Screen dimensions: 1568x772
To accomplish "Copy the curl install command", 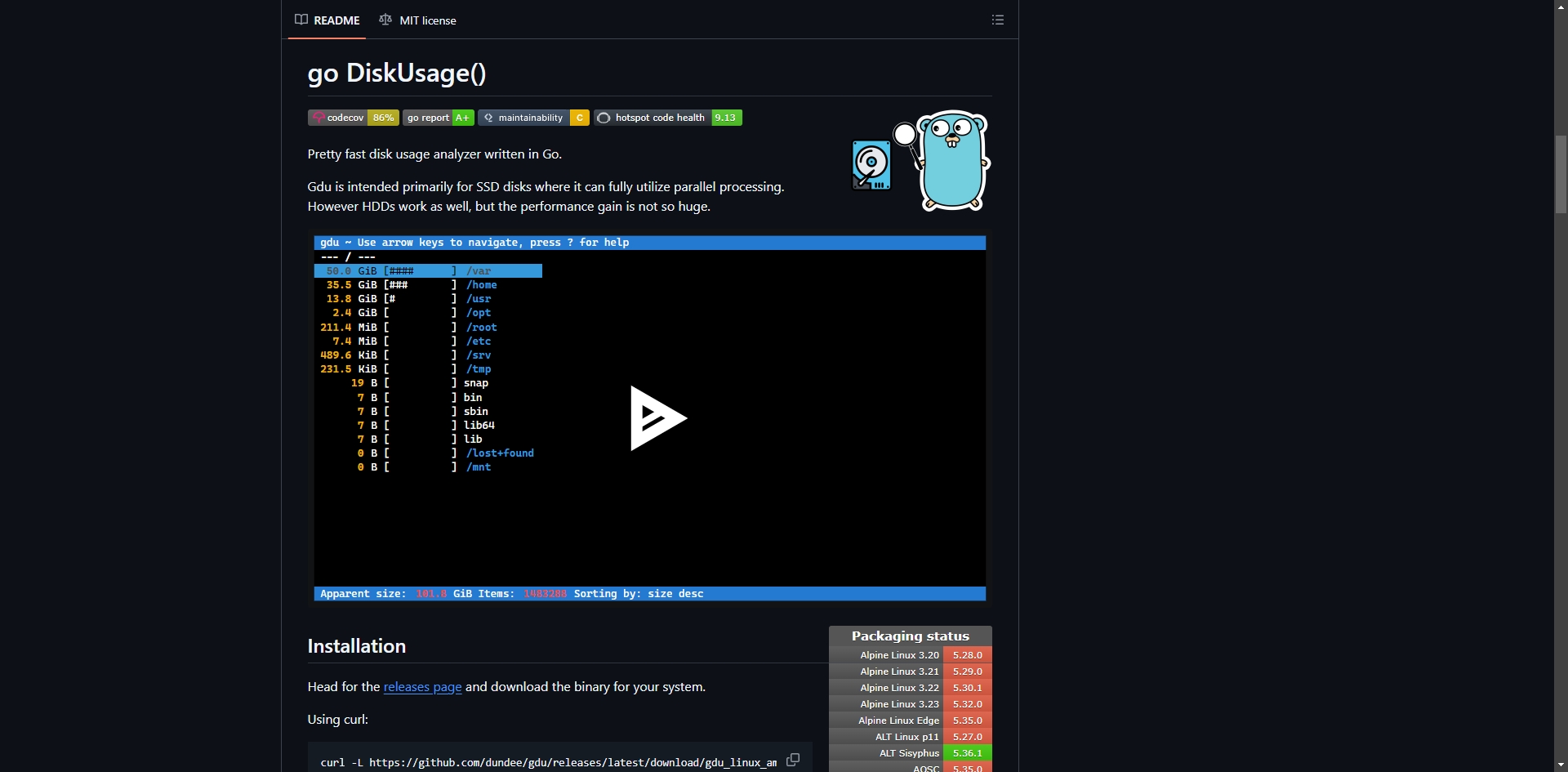I will (793, 760).
